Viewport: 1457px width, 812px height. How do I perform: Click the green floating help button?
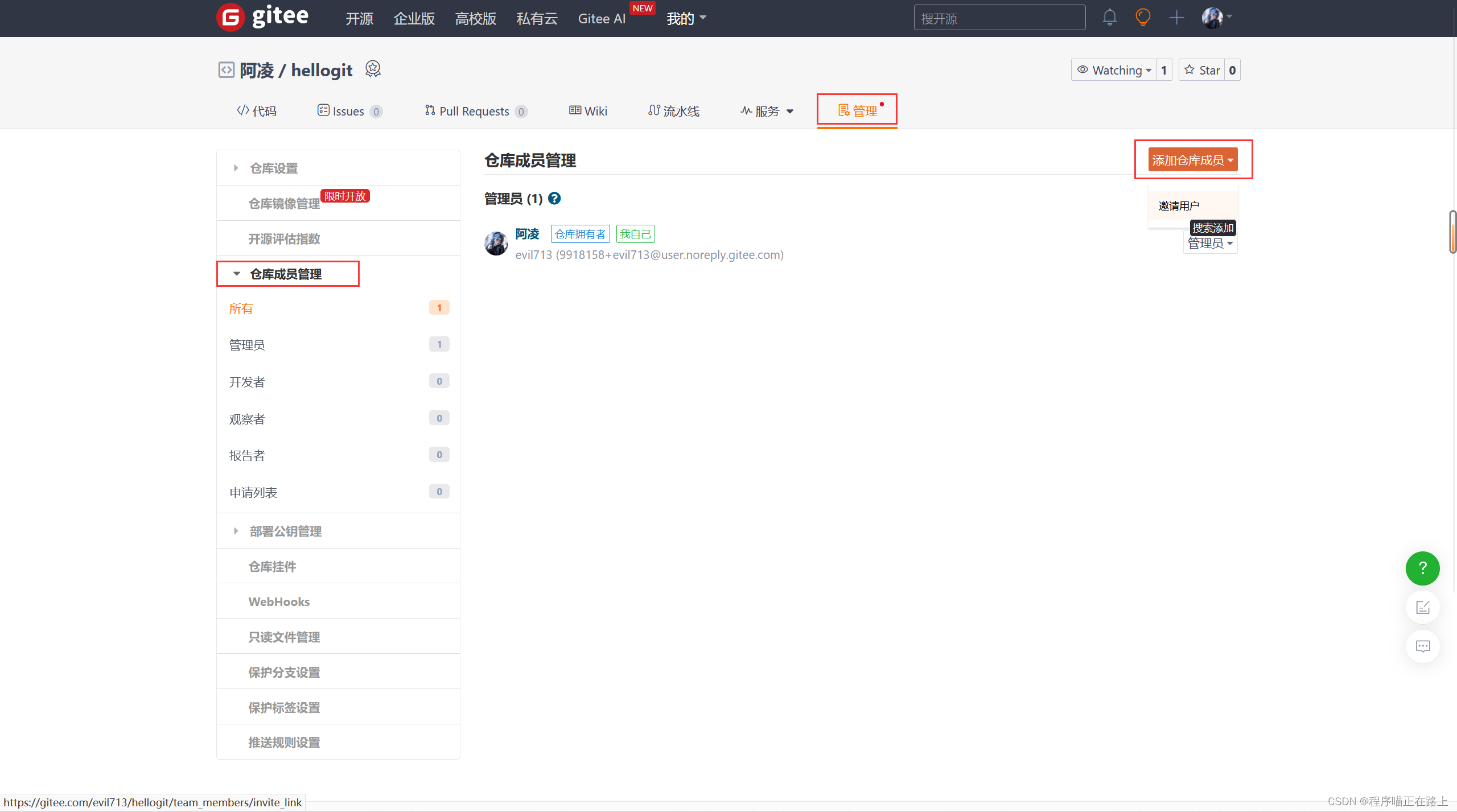tap(1422, 568)
